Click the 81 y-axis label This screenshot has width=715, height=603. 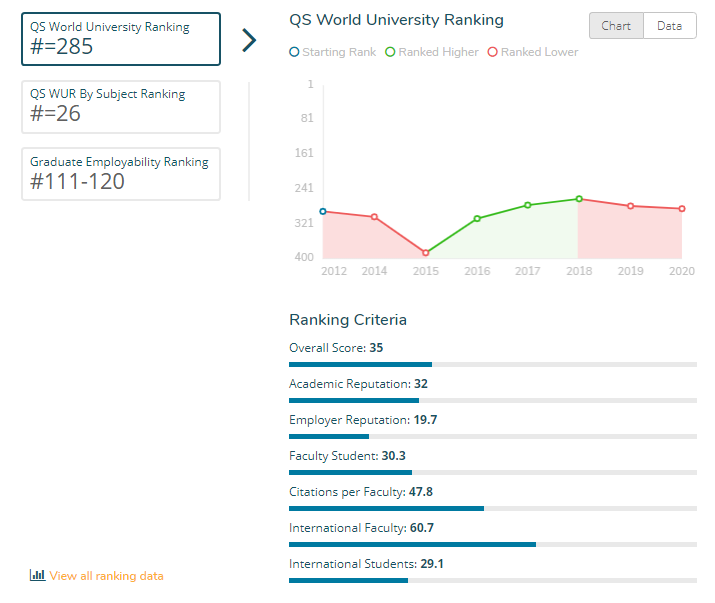(x=307, y=118)
